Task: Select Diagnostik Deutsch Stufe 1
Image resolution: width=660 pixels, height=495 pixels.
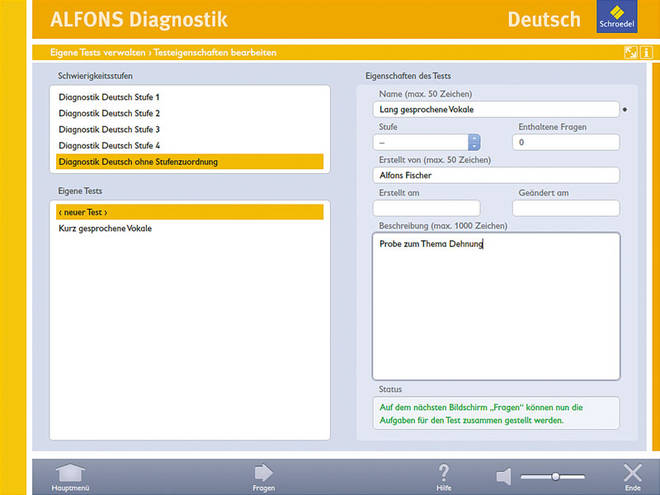Action: [x=190, y=97]
